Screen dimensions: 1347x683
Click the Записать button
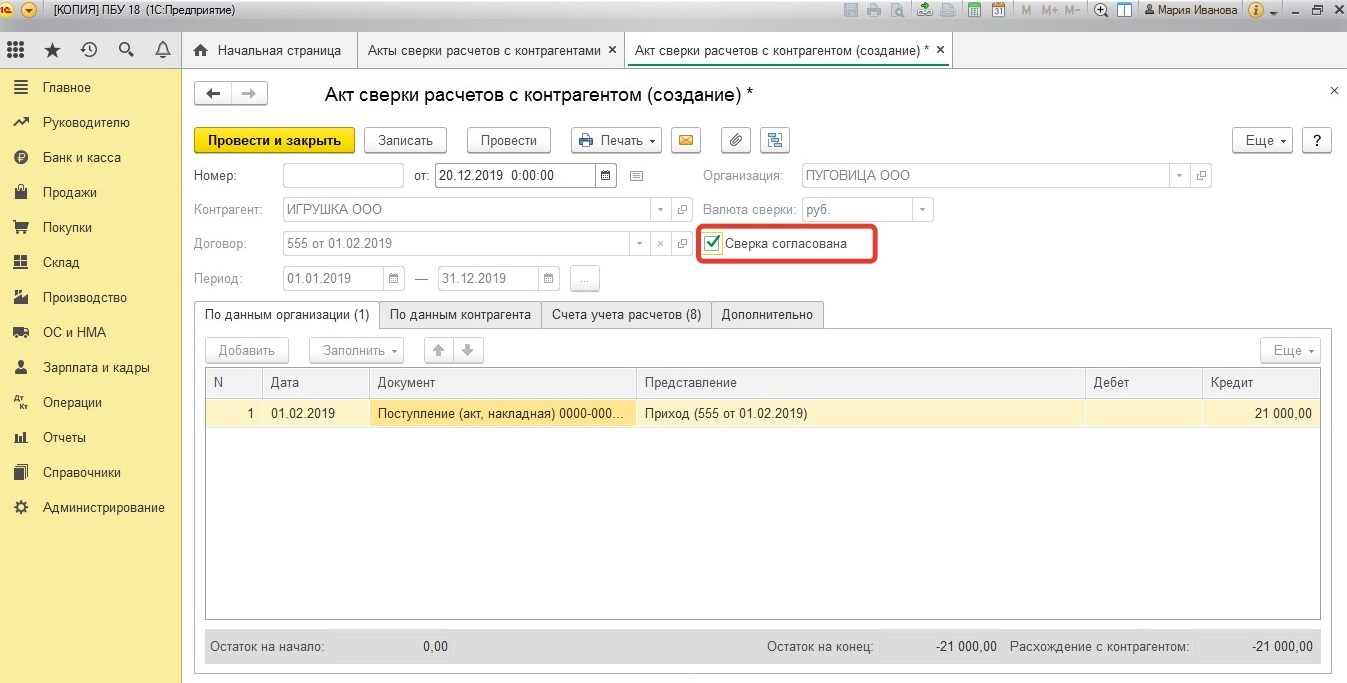[x=405, y=141]
